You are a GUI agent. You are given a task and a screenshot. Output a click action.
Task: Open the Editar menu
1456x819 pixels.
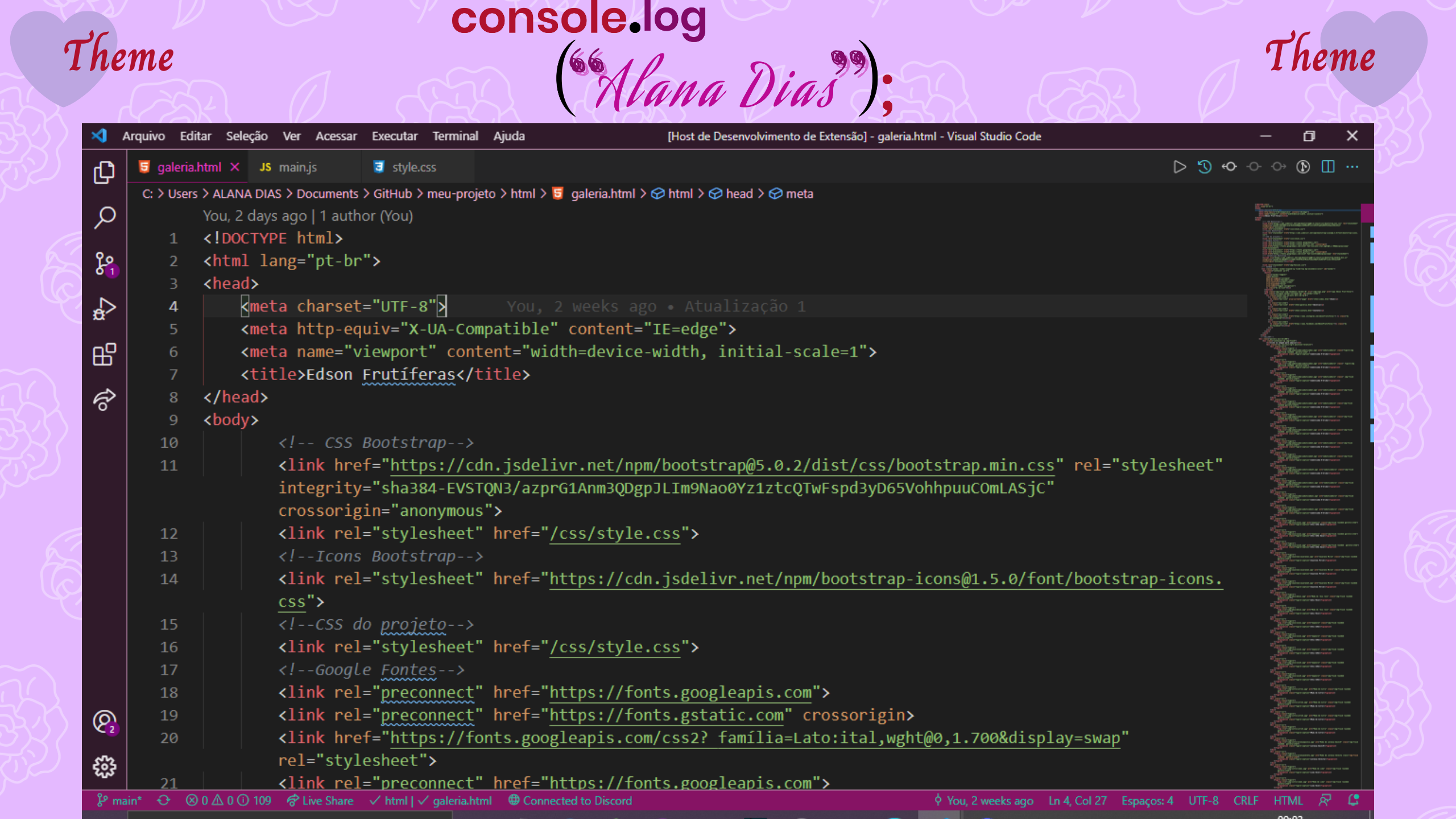click(195, 136)
